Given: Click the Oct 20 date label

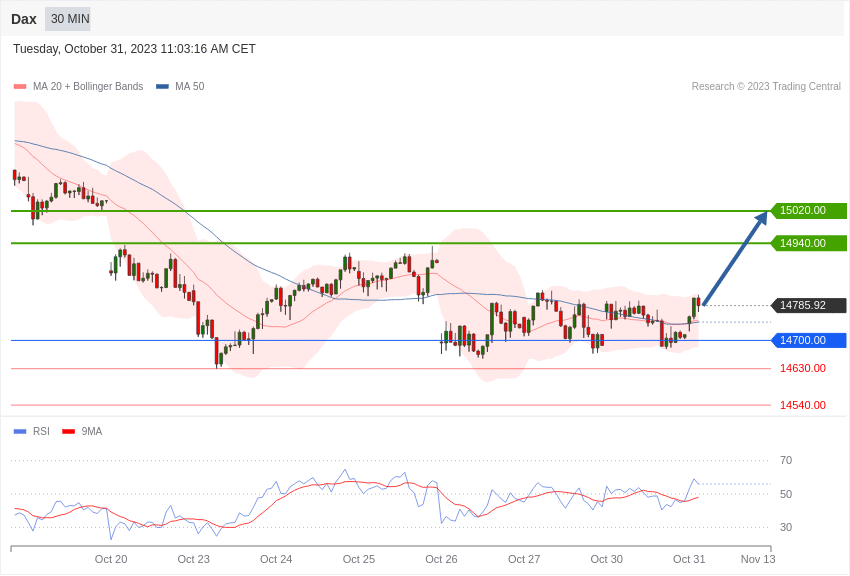Looking at the screenshot, I should click(111, 559).
